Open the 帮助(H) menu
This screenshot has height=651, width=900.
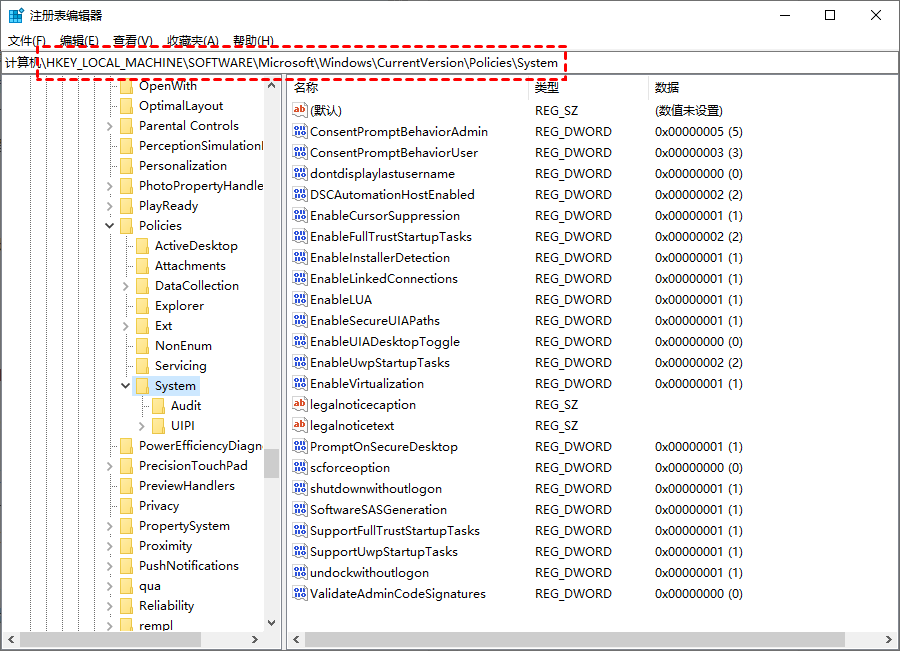pyautogui.click(x=253, y=41)
